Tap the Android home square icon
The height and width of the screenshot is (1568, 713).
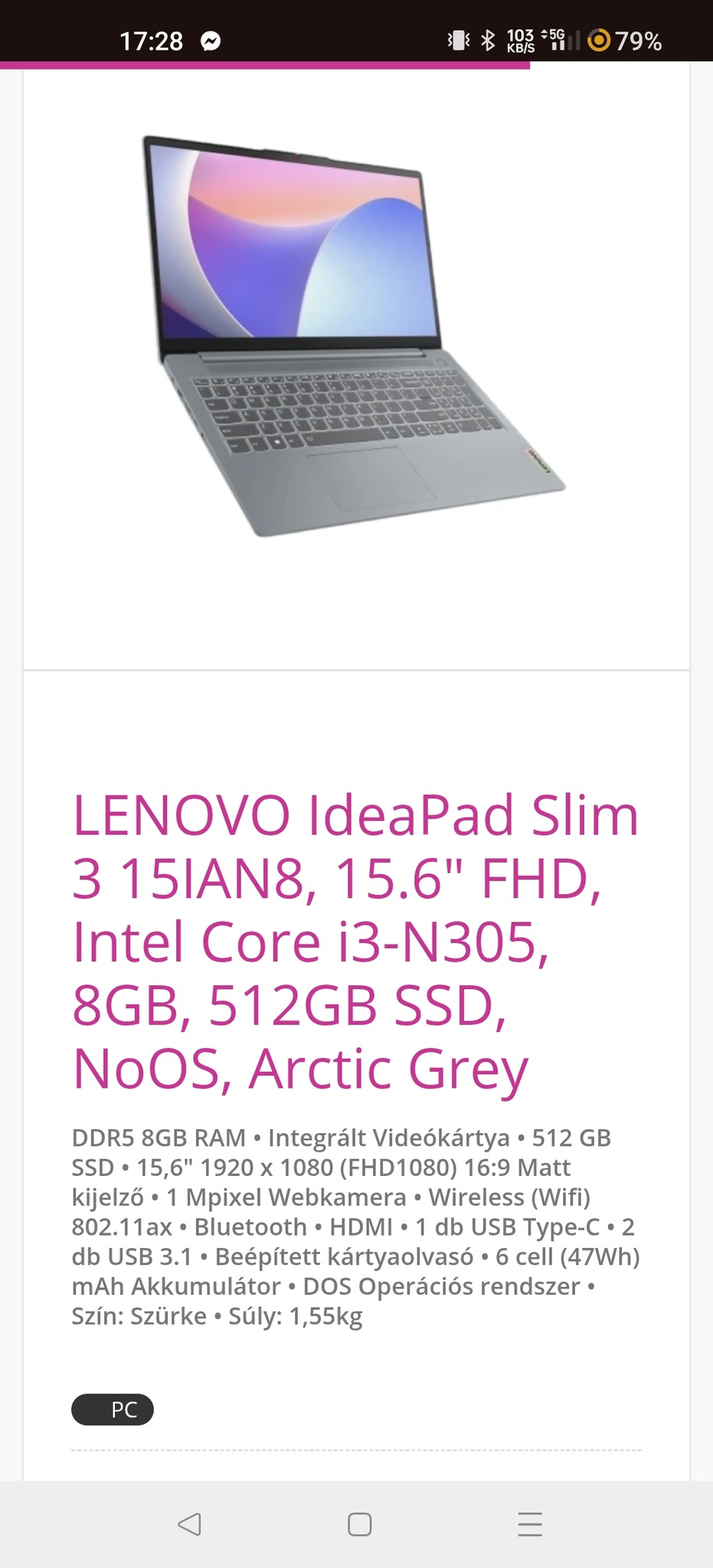(359, 1524)
